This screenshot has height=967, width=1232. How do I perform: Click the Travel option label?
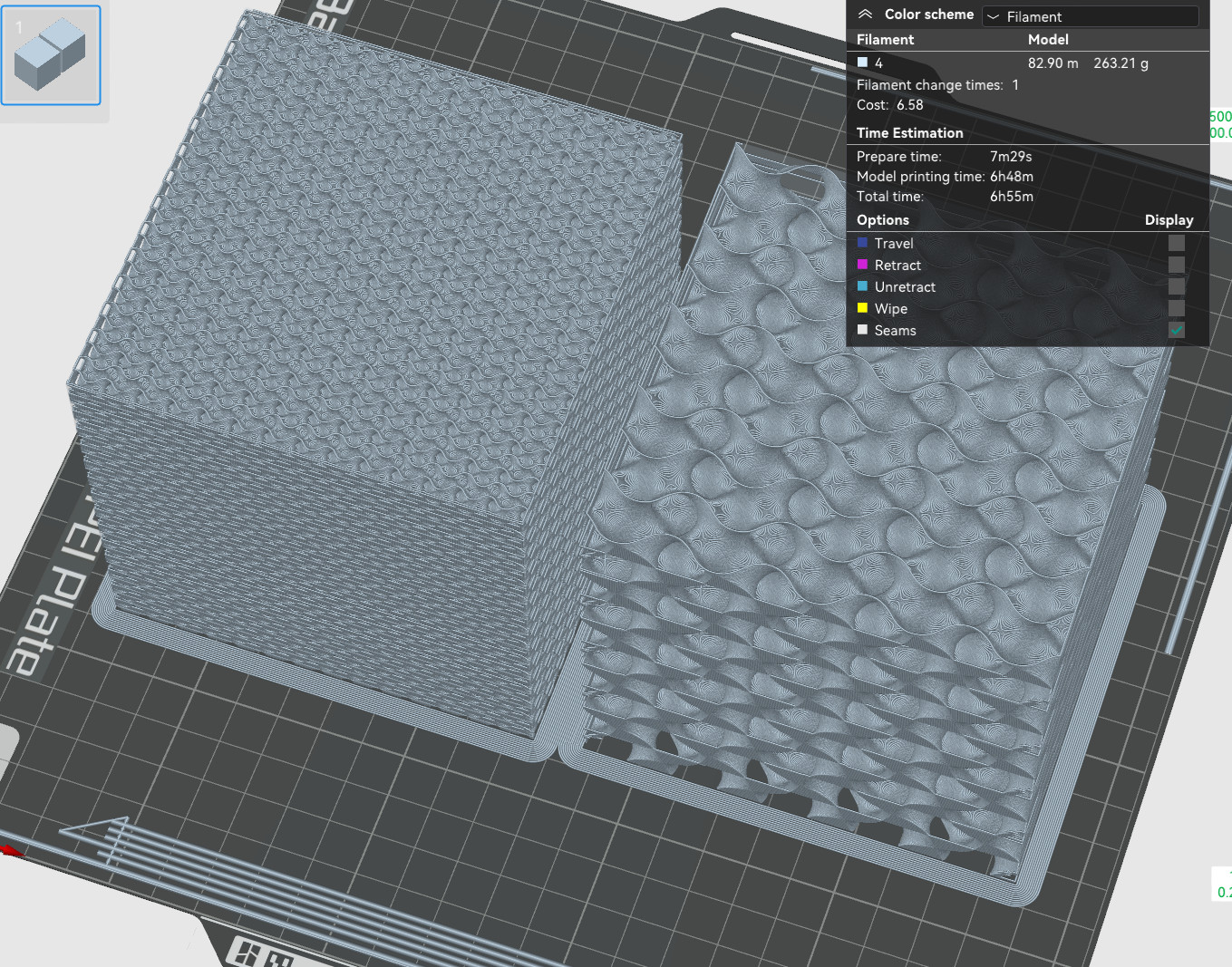tap(894, 244)
